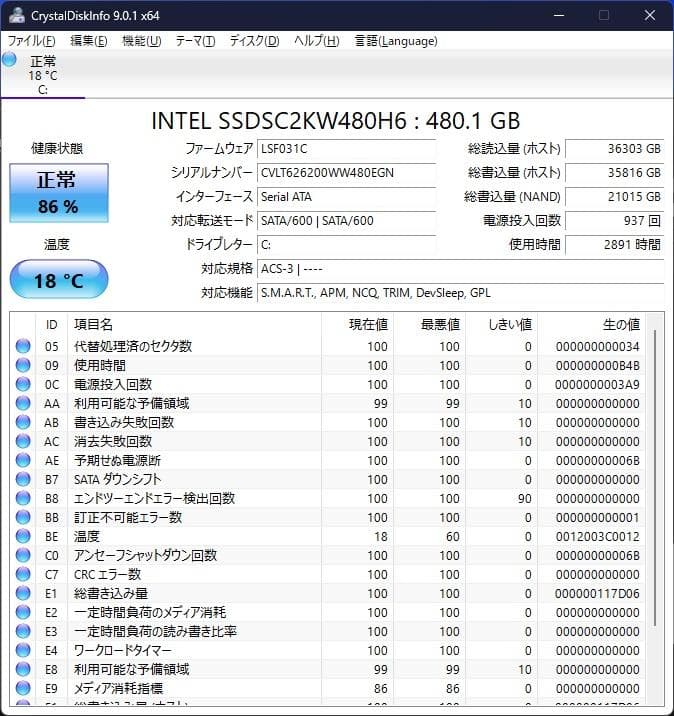Click the interface field Serial ATA
The width and height of the screenshot is (674, 716).
[x=346, y=197]
